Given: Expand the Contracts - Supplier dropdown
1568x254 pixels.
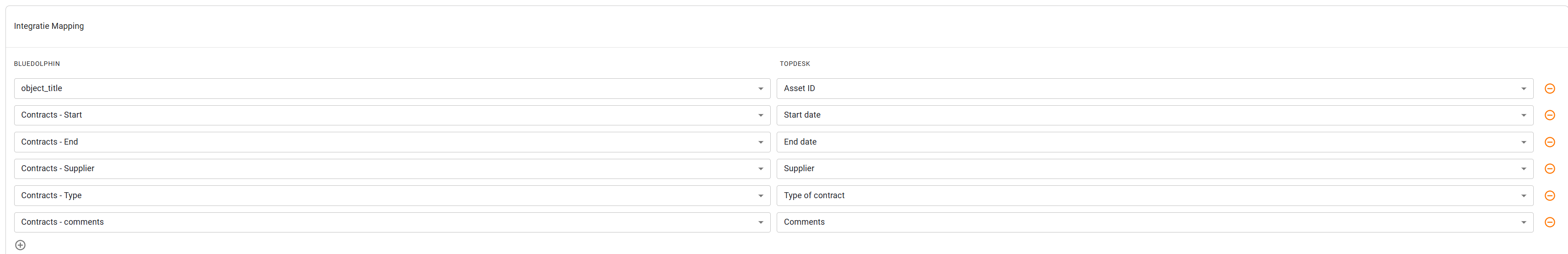Looking at the screenshot, I should tap(392, 169).
